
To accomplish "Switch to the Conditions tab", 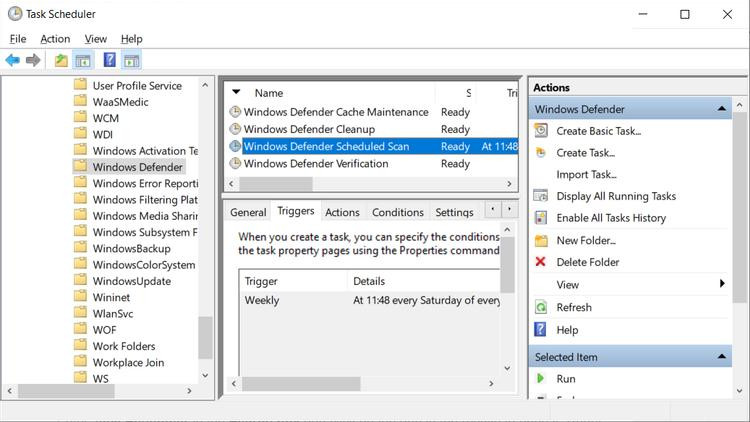I will pos(398,212).
